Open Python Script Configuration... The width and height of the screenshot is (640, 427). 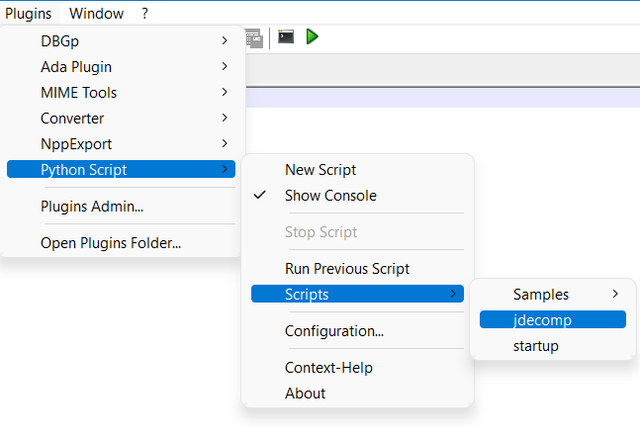[x=358, y=331]
